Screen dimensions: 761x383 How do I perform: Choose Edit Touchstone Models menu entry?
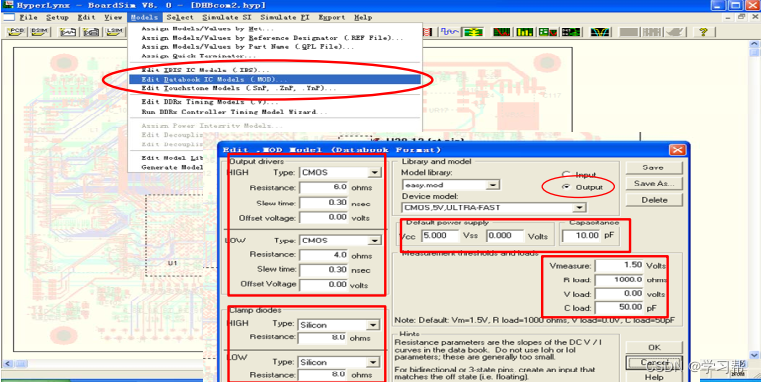[239, 88]
